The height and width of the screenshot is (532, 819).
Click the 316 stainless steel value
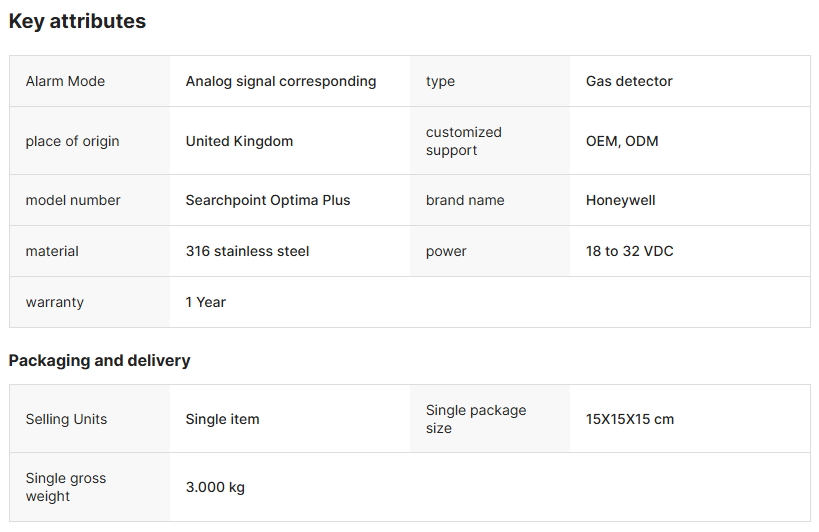247,251
